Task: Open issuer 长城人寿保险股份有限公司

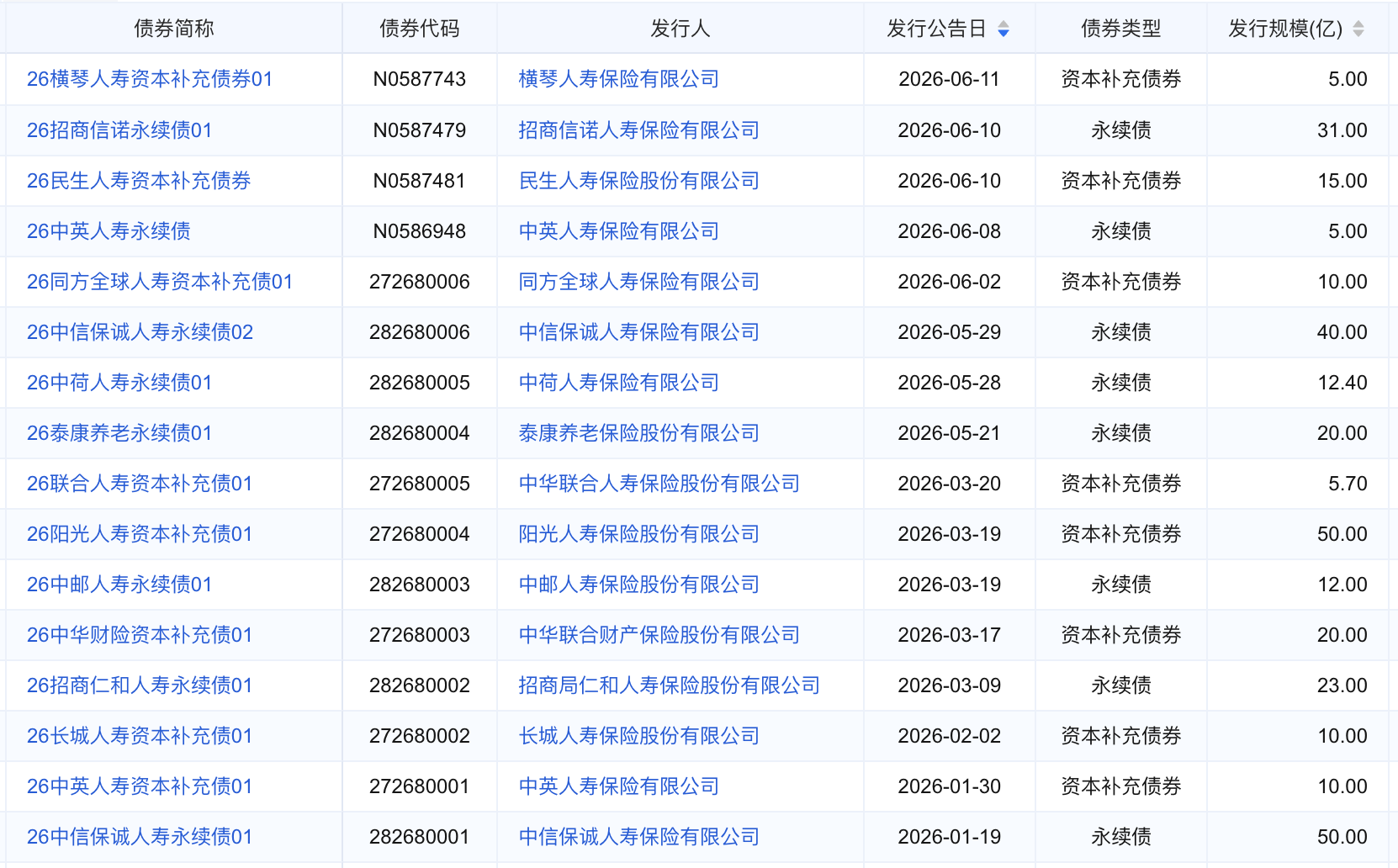Action: 639,736
